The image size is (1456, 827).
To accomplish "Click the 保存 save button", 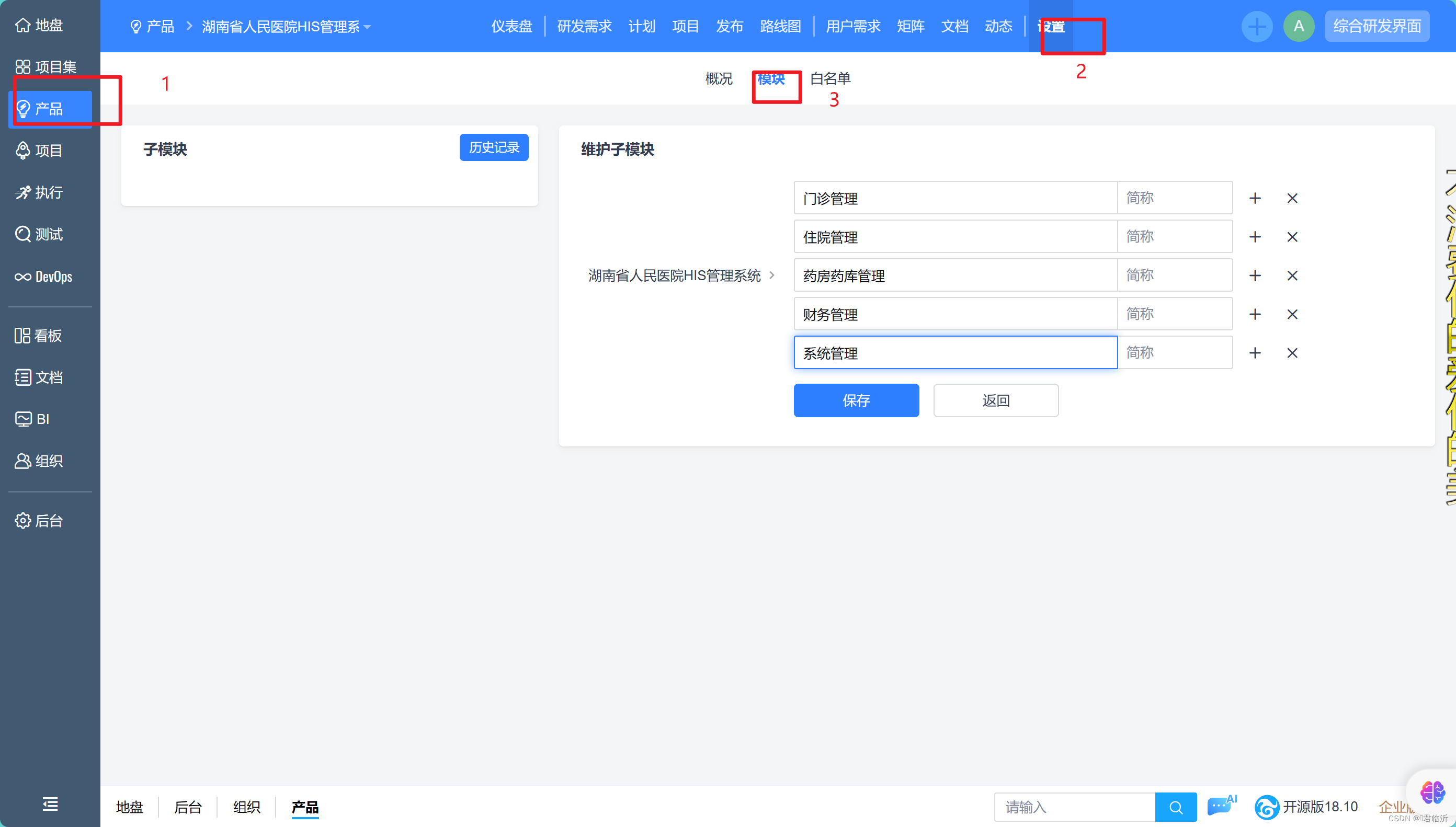I will (856, 400).
